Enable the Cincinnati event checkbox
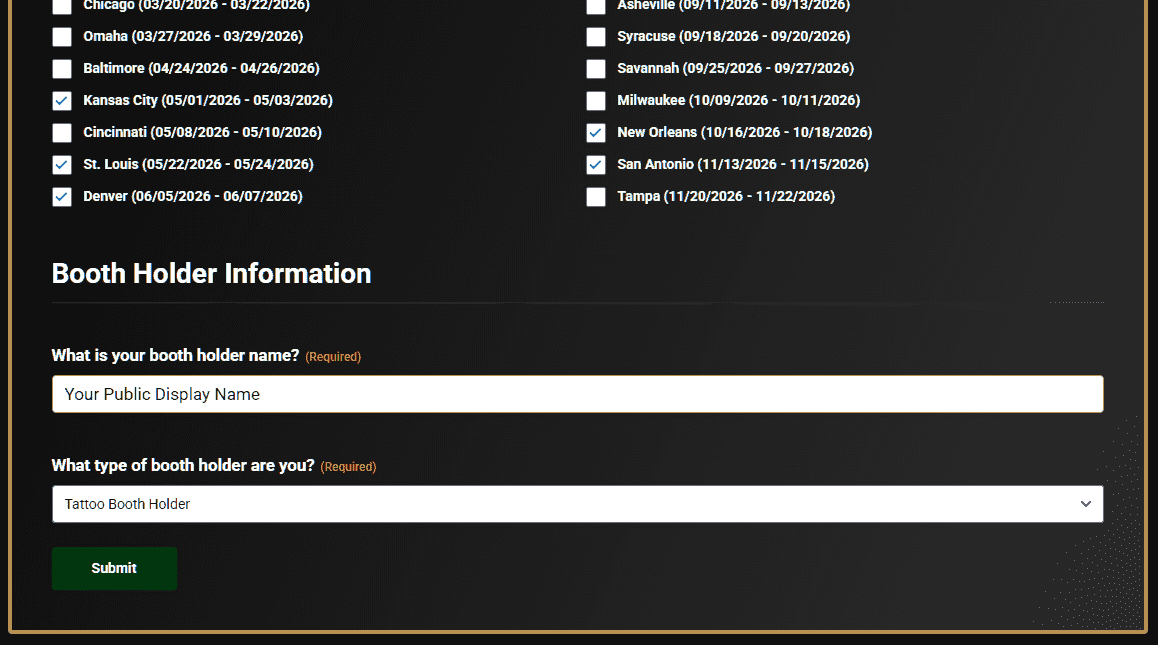This screenshot has height=645, width=1158. pyautogui.click(x=62, y=133)
